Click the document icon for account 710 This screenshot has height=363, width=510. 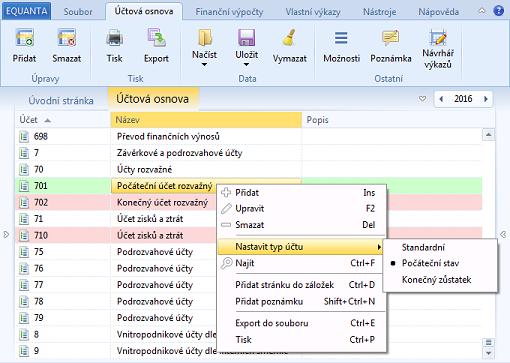pos(24,235)
